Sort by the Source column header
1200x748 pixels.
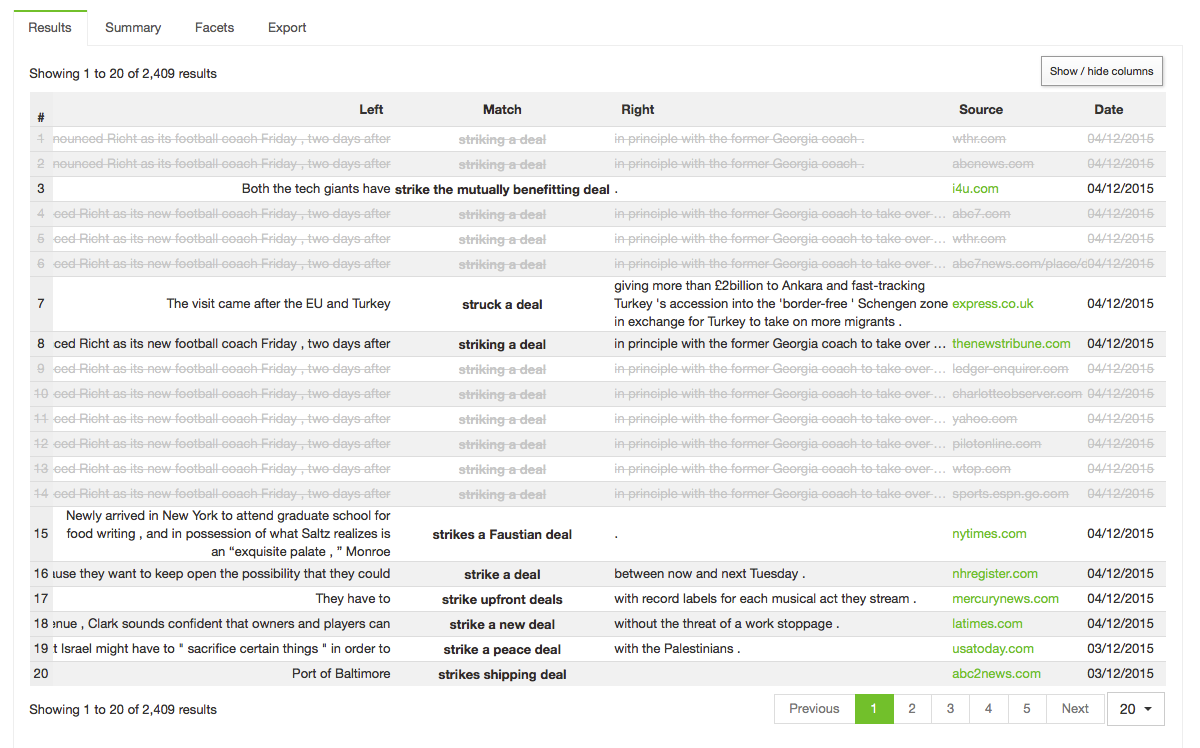pos(980,110)
